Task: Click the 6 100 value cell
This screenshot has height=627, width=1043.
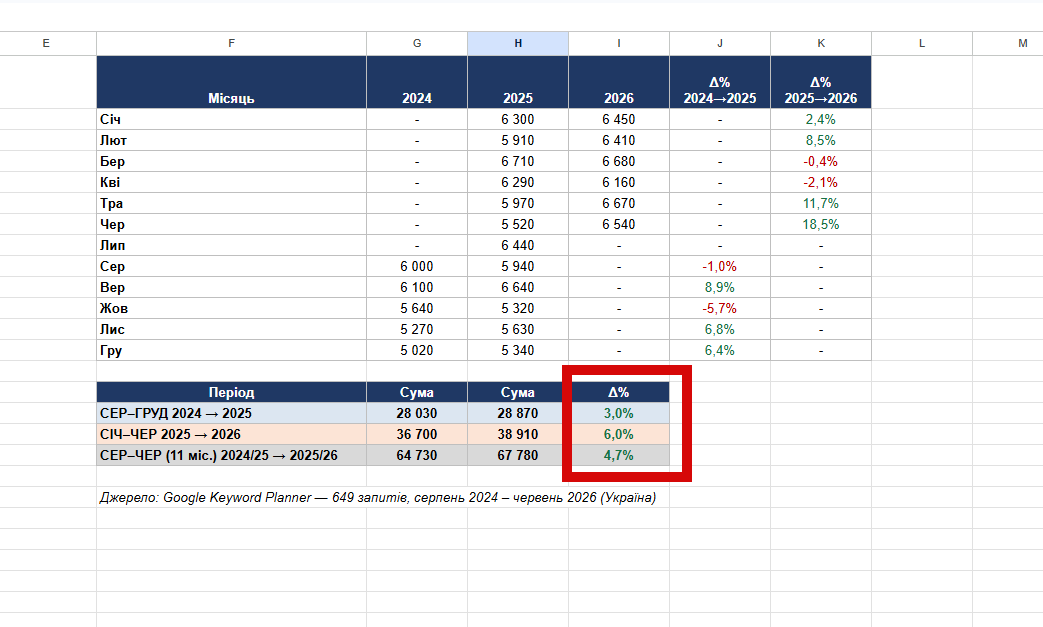Action: 417,287
